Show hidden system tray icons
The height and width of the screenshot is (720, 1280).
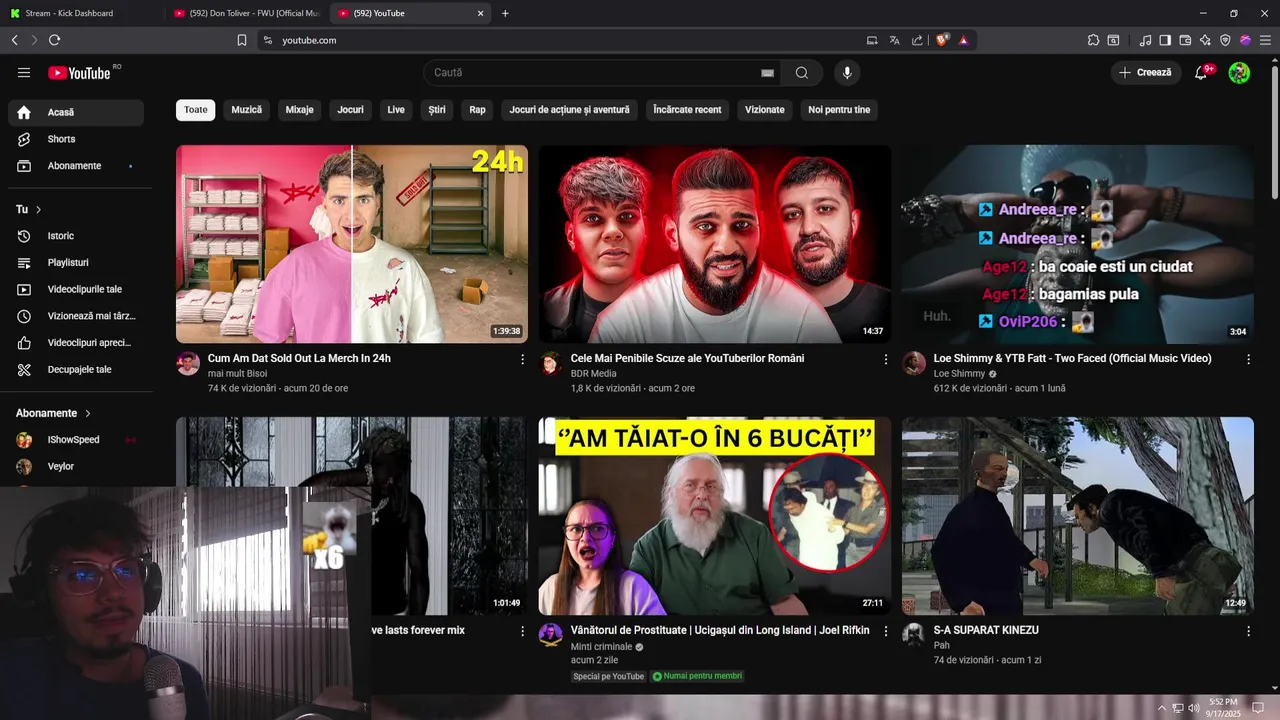pos(1161,708)
